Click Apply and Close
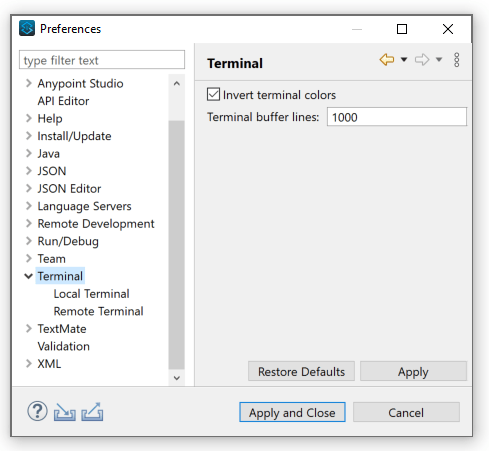The height and width of the screenshot is (451, 489). coord(292,412)
